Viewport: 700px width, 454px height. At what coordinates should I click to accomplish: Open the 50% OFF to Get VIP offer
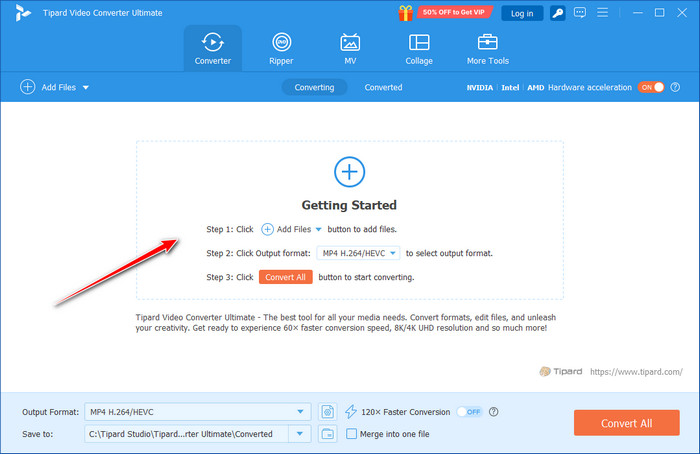click(x=454, y=12)
